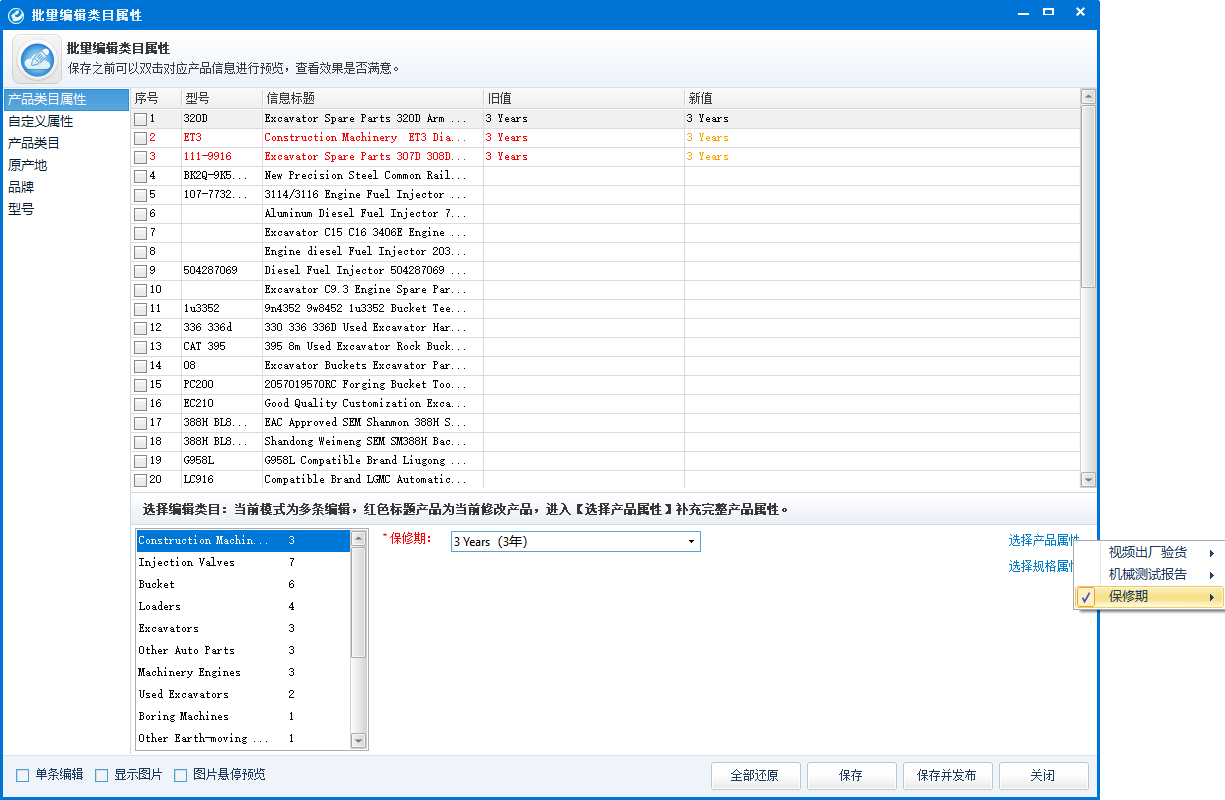This screenshot has width=1225, height=800.
Task: Expand the 机械测试报告 submenu
Action: pyautogui.click(x=1149, y=575)
